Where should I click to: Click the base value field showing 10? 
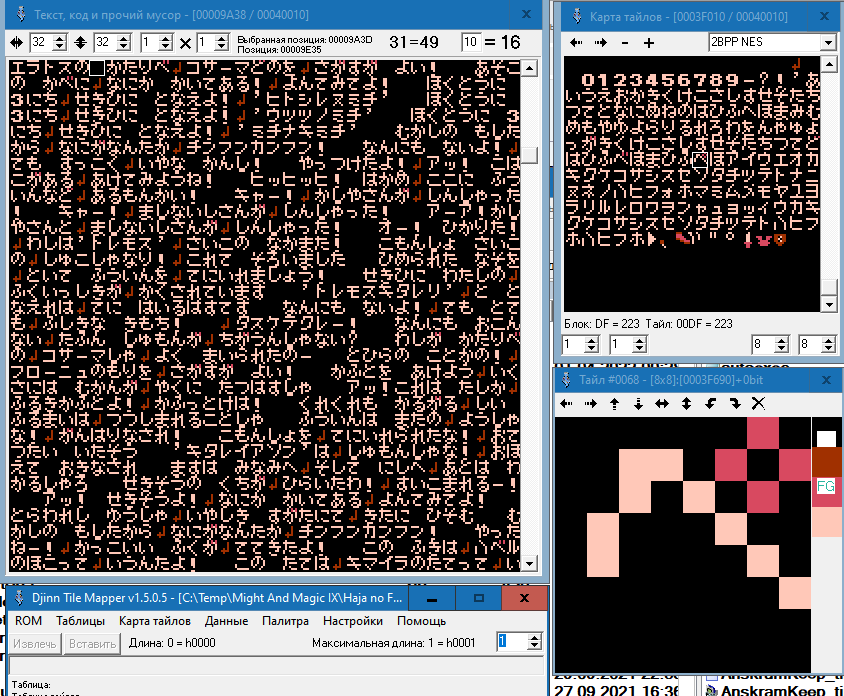(x=470, y=42)
